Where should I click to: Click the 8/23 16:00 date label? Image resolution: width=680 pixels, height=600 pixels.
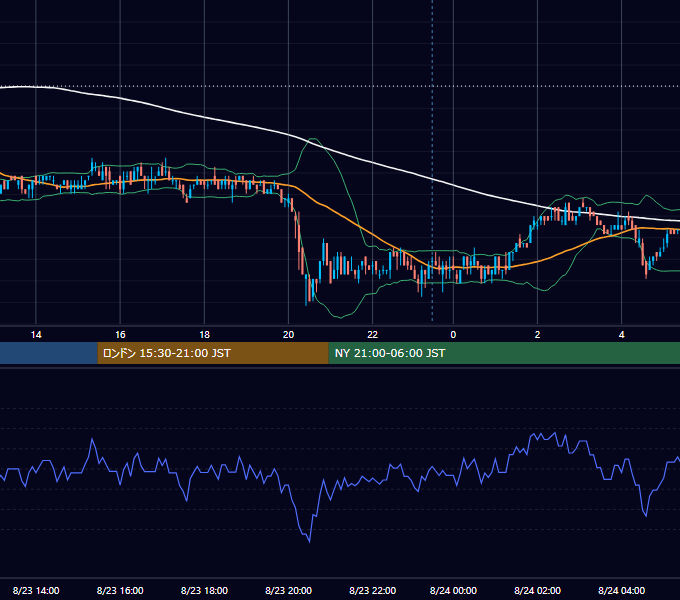(x=120, y=590)
